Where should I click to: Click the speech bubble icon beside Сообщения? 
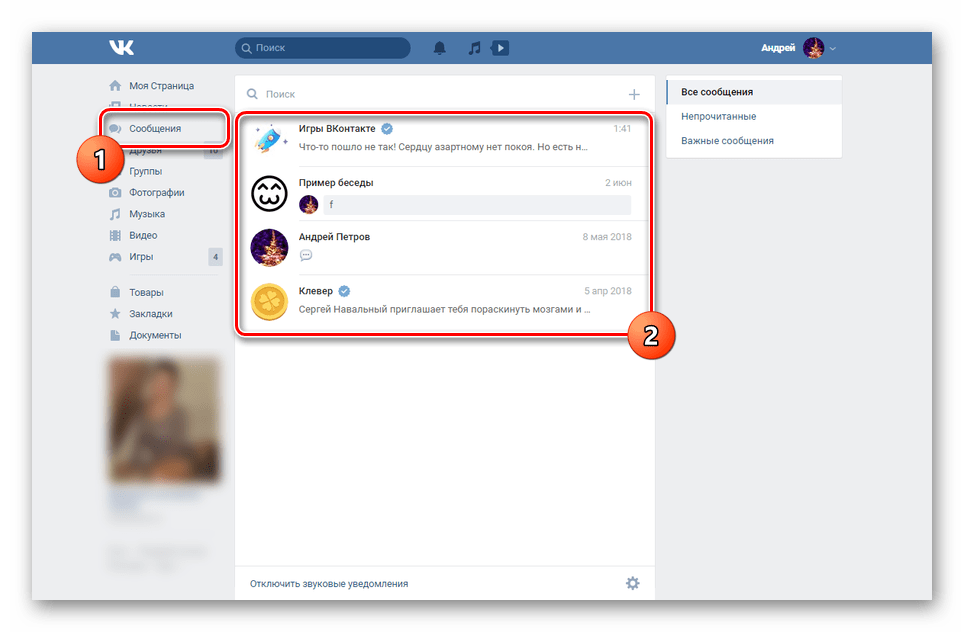click(x=115, y=128)
